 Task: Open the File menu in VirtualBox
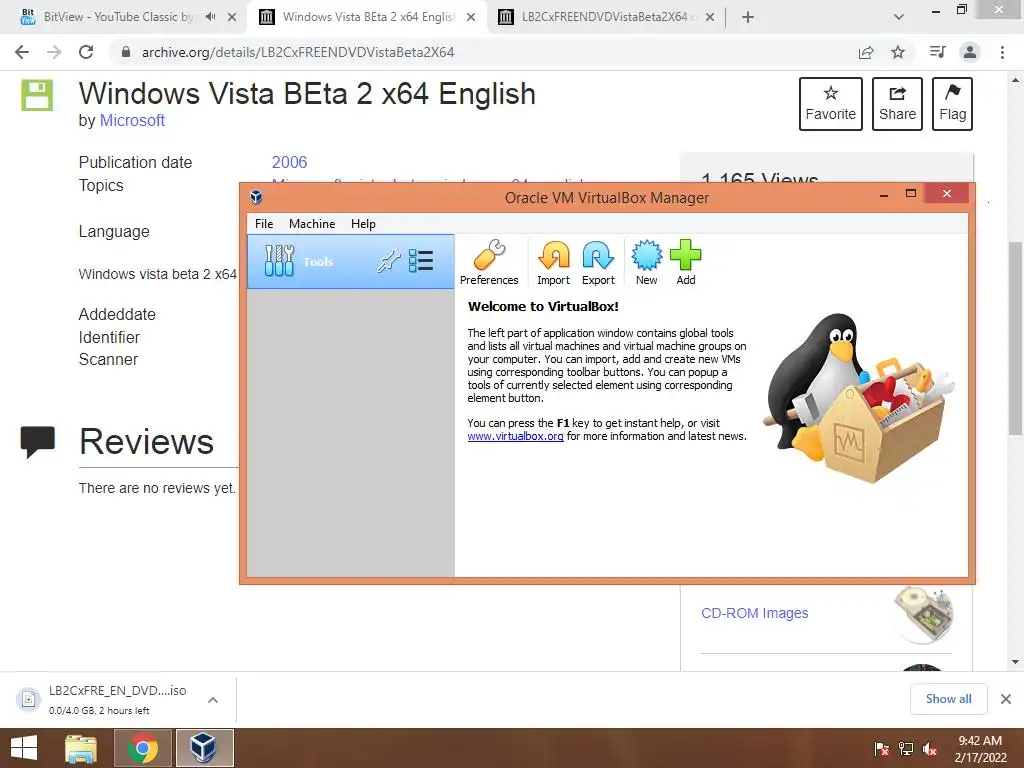point(264,223)
